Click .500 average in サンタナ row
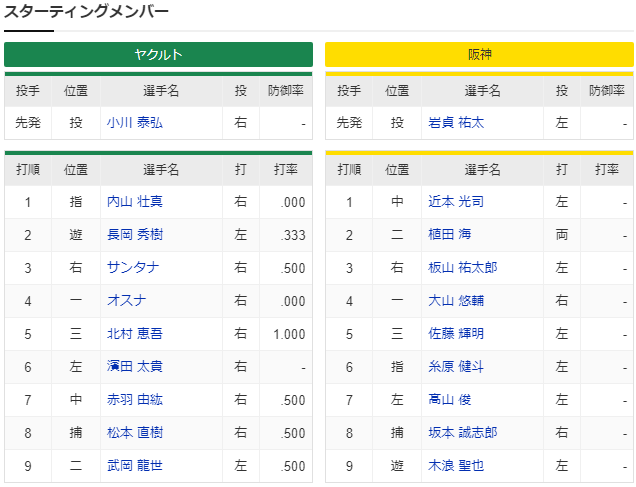636x487 pixels. coord(293,268)
